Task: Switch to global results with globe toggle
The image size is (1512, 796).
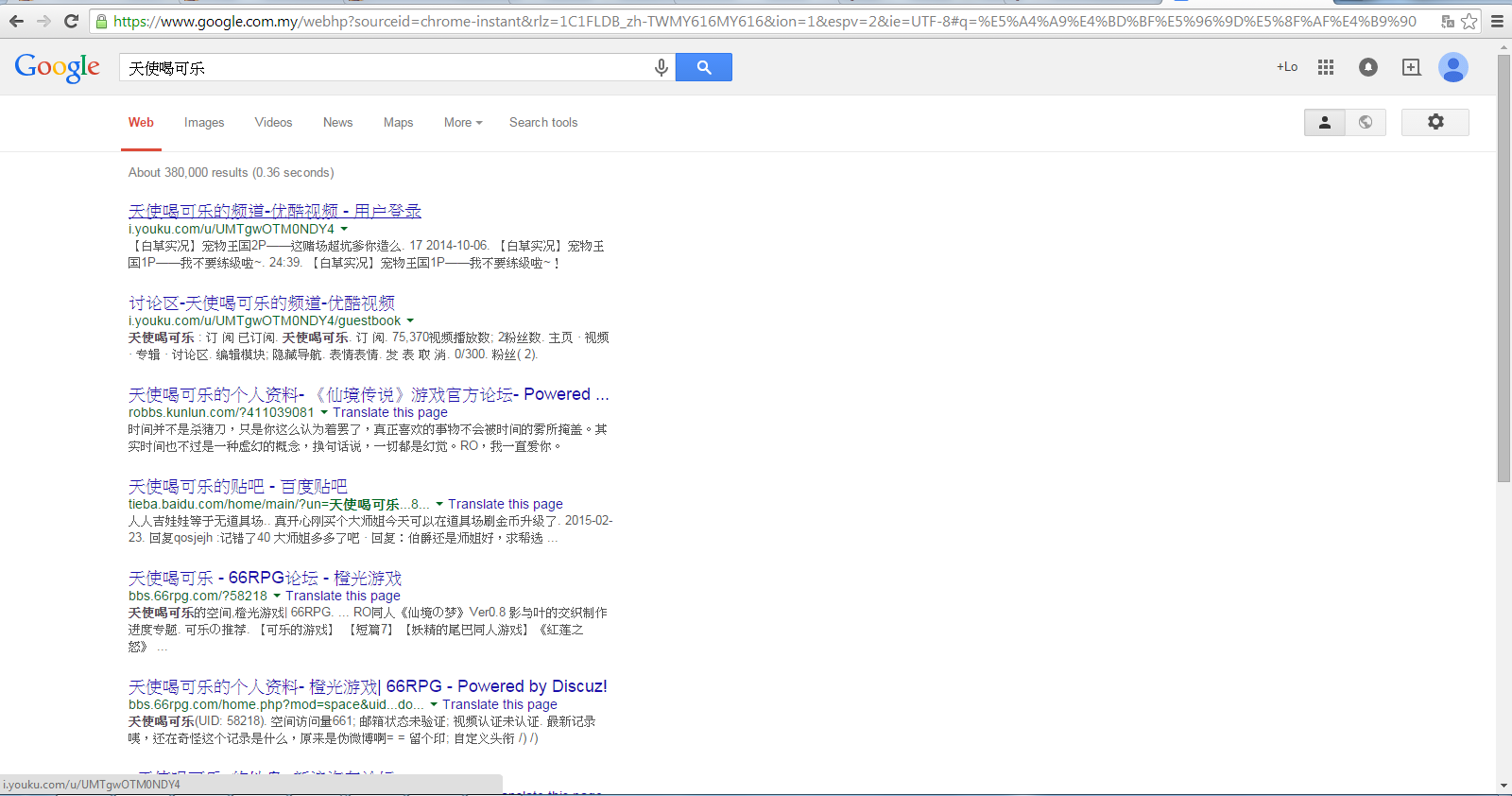Action: [1366, 122]
